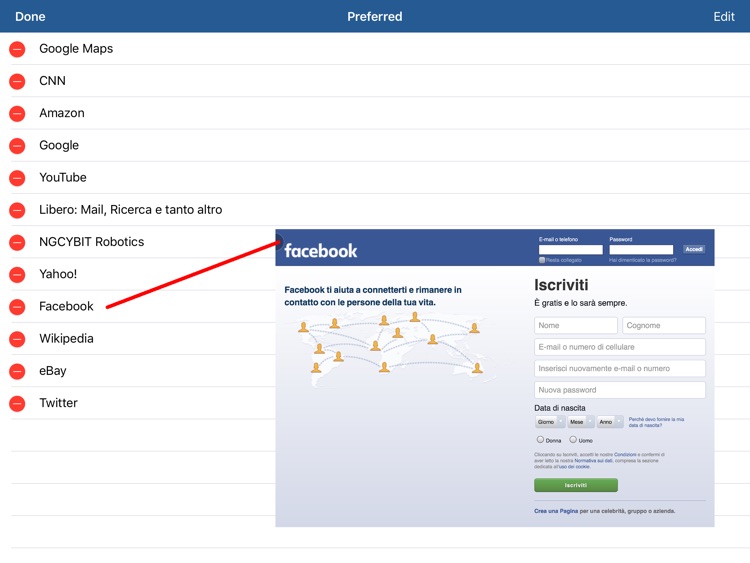
Task: Toggle the Resta collegato checkbox
Action: click(542, 260)
